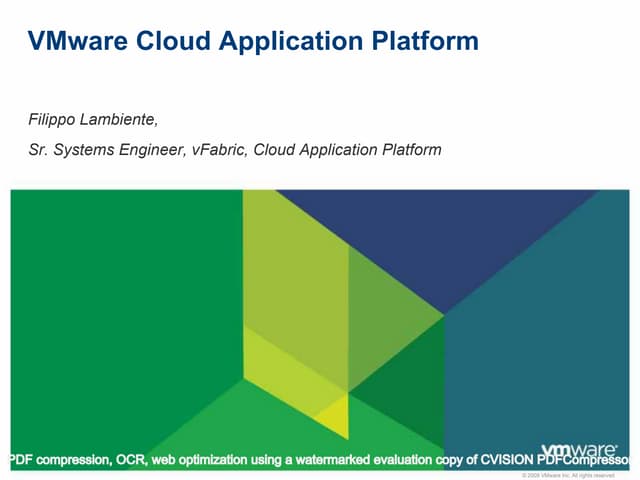
Task: Click the lime-yellow shape below the olive panel
Action: tap(290, 360)
